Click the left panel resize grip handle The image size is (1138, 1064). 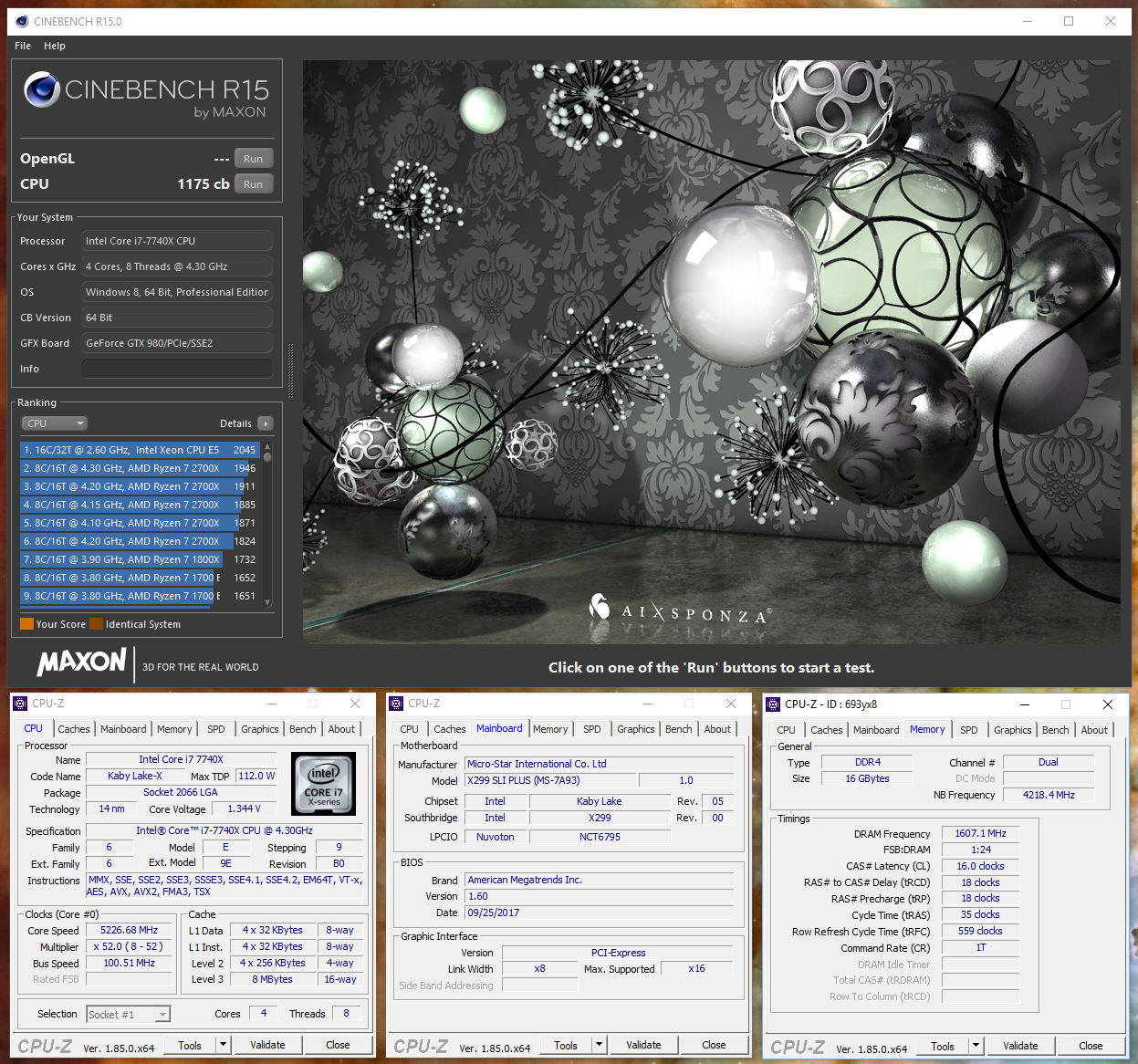click(291, 370)
